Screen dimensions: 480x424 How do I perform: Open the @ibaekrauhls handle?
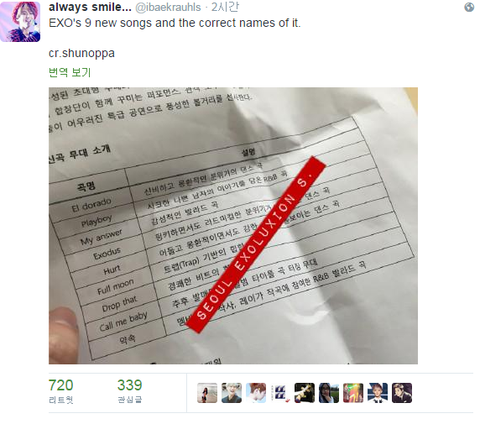168,7
